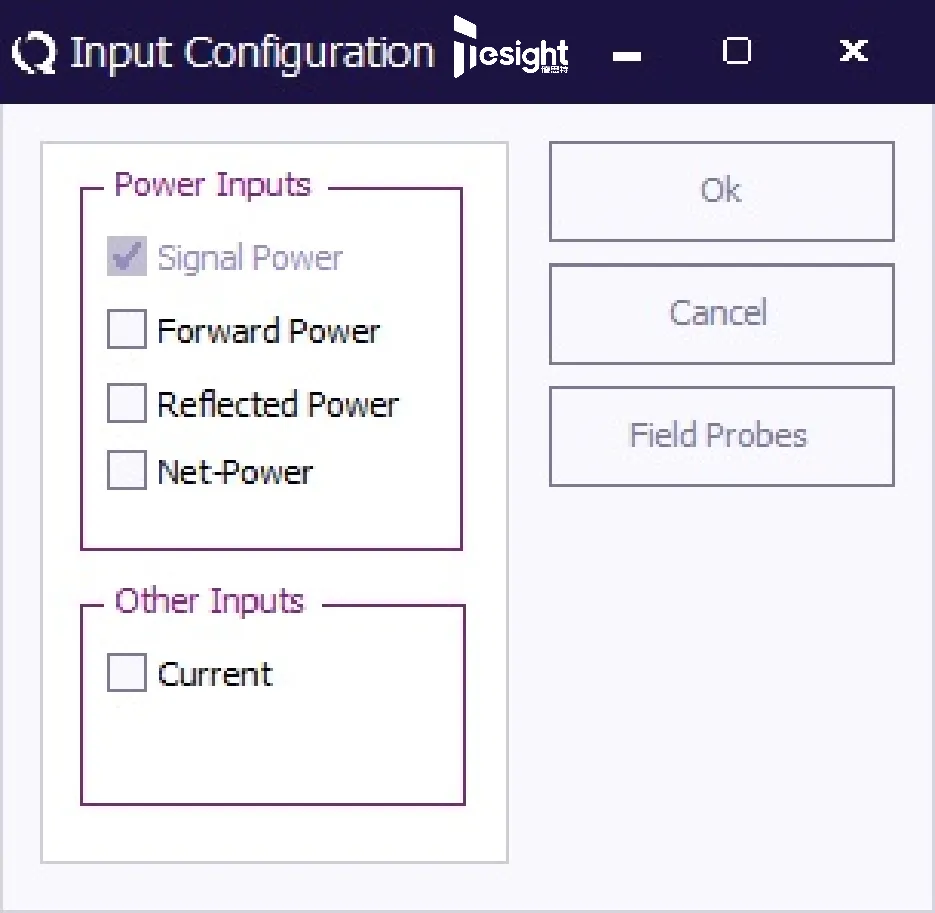Click the Current text label
935x913 pixels.
click(x=215, y=674)
